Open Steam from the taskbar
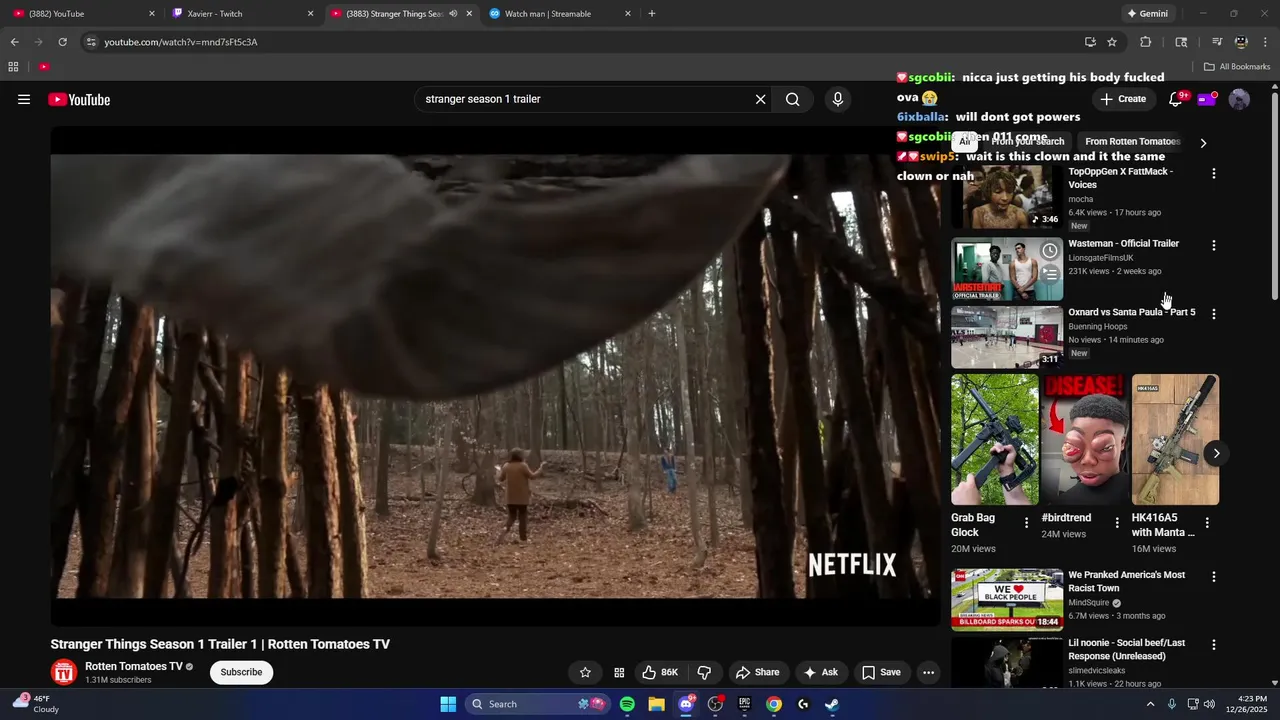Viewport: 1280px width, 720px height. [x=832, y=704]
